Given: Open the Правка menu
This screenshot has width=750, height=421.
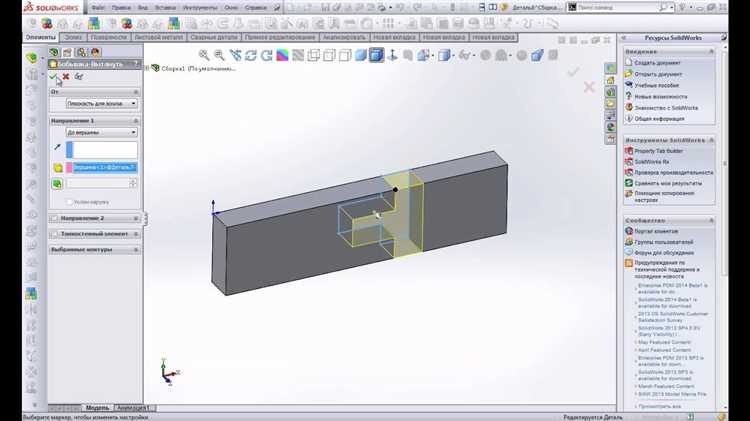Looking at the screenshot, I should click(121, 8).
